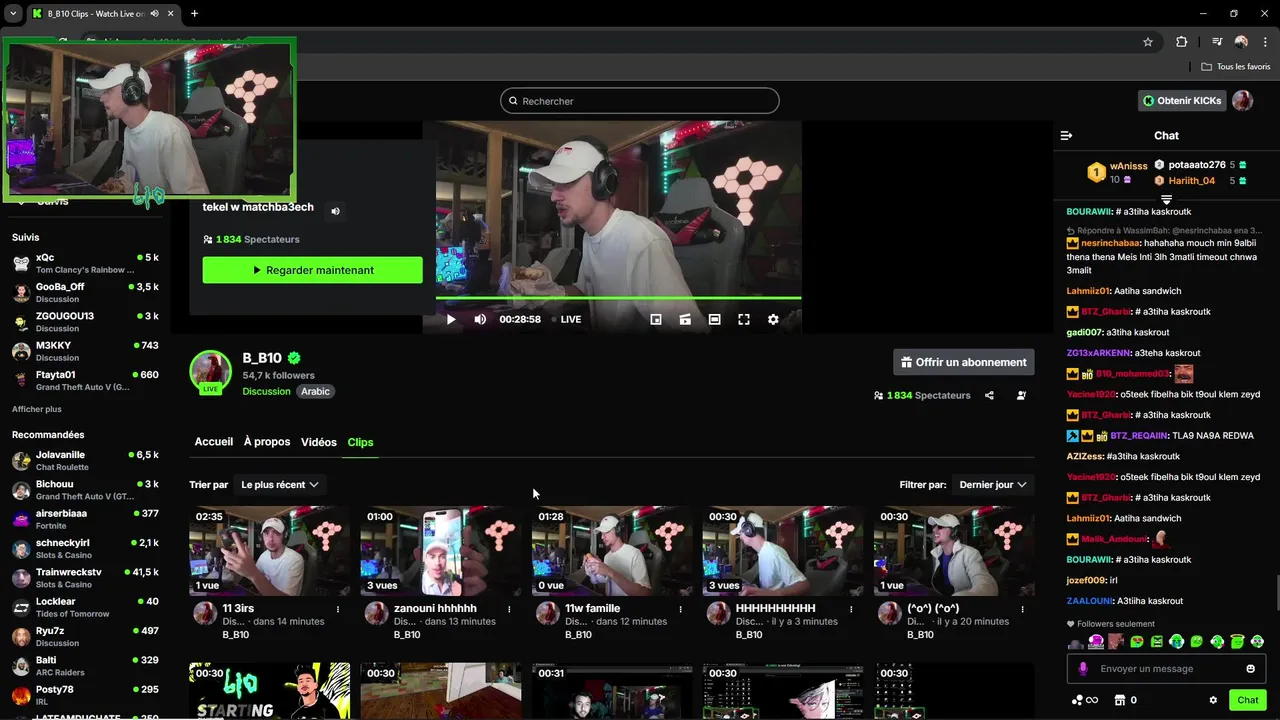Open GooBa_Off channel in sidebar

85,292
